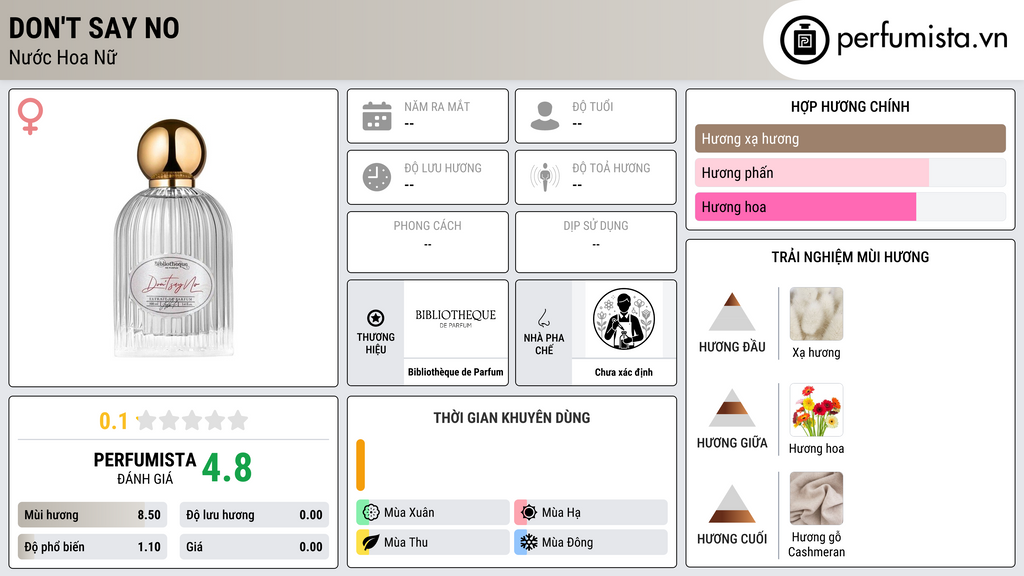1024x576 pixels.
Task: Click the Mùa Thu leaf icon
Action: tap(371, 542)
